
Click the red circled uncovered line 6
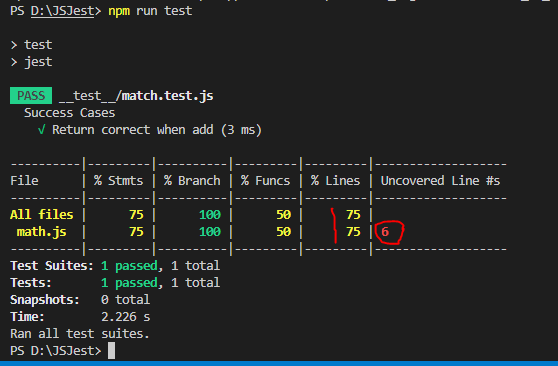click(385, 232)
